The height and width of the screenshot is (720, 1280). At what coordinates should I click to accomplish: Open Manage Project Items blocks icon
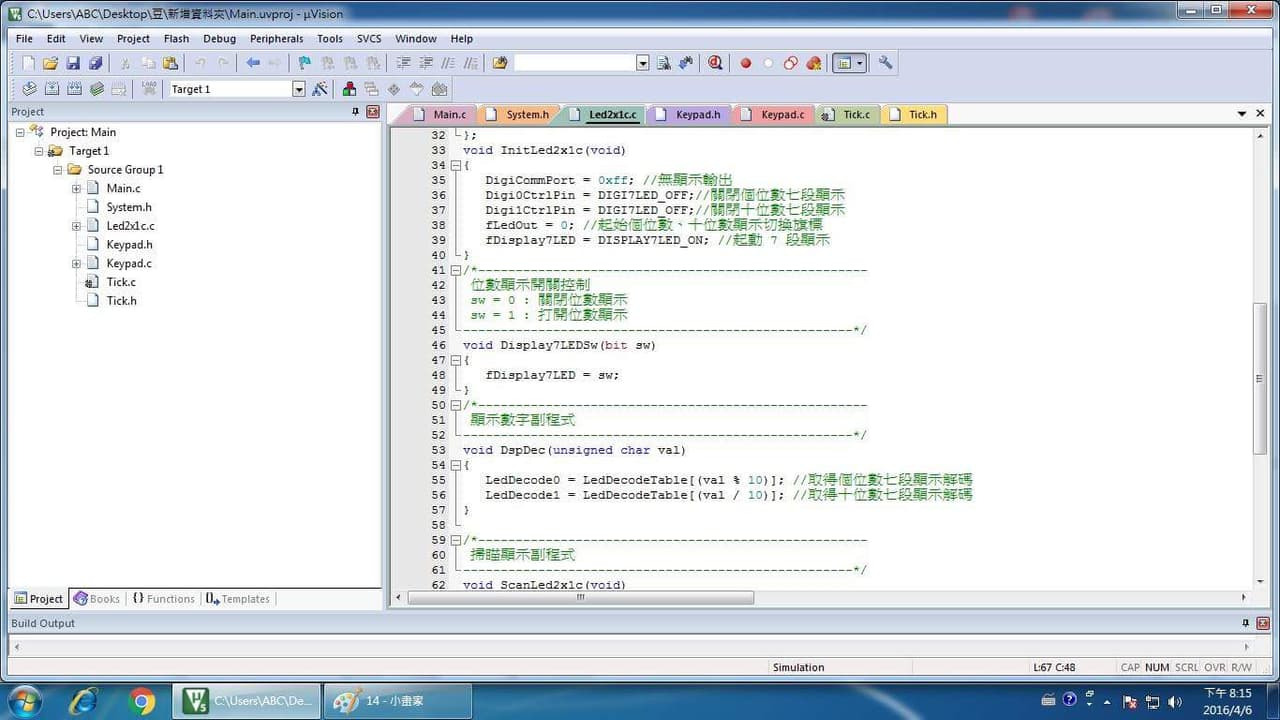click(x=349, y=89)
